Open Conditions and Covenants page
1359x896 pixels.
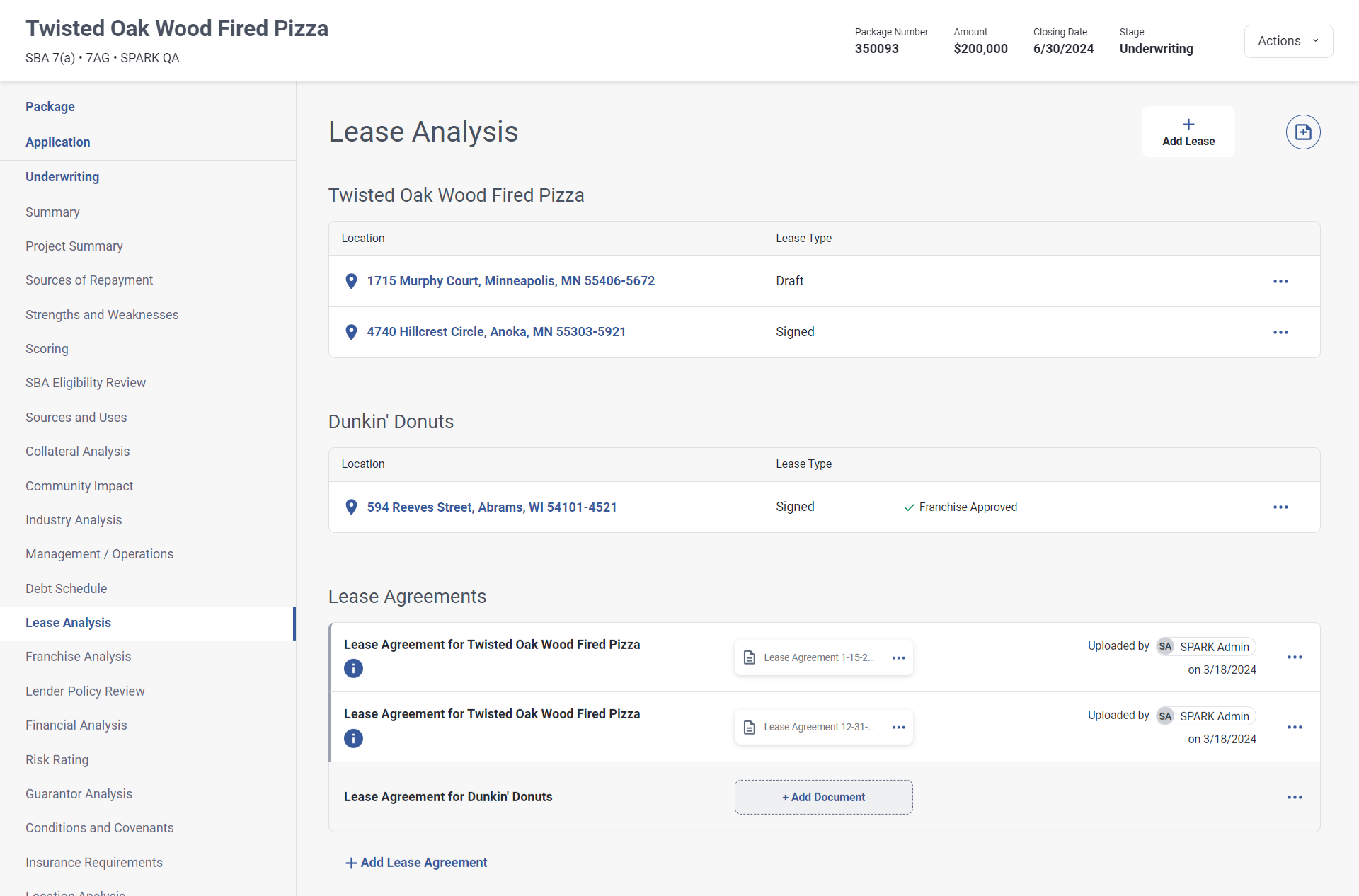pyautogui.click(x=100, y=828)
